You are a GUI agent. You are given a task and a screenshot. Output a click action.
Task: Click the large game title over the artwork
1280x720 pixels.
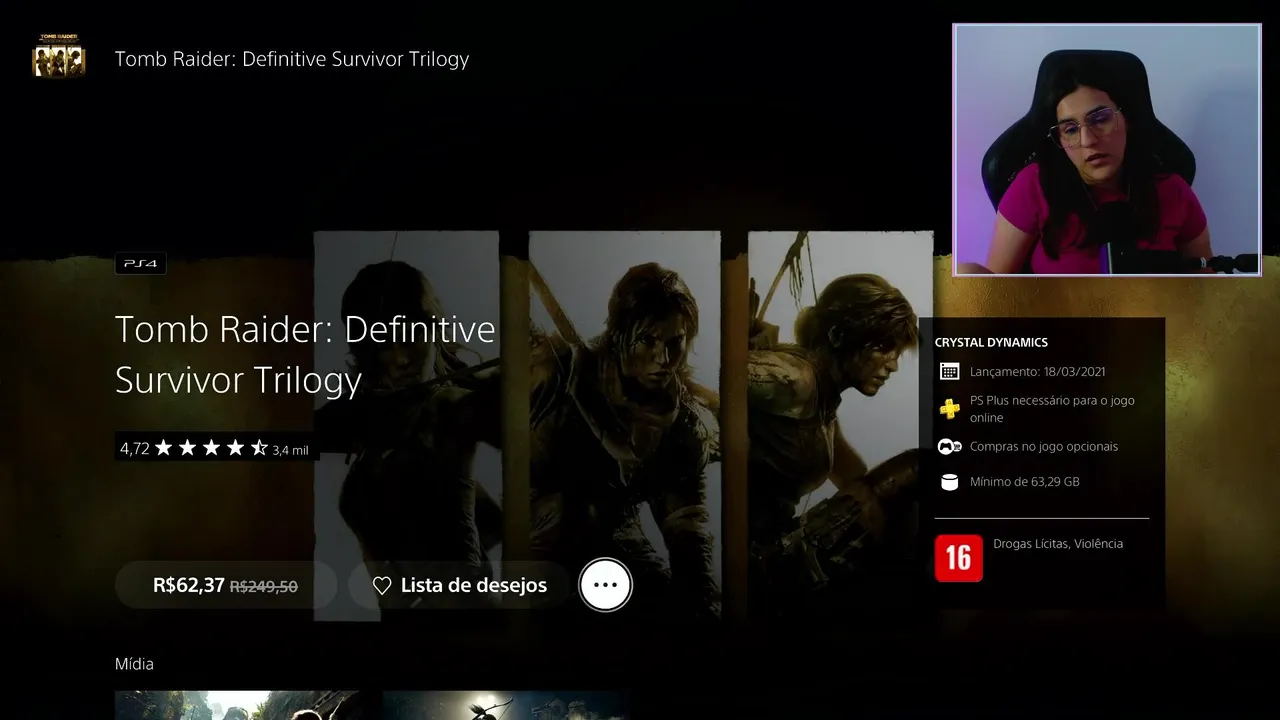click(x=305, y=354)
